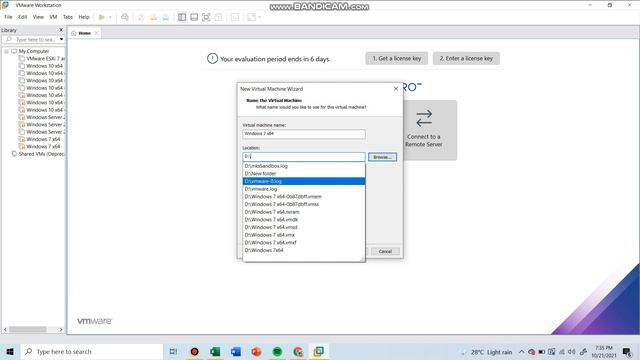This screenshot has height=360, width=640.
Task: Click the green Power On play icon
Action: [102, 17]
